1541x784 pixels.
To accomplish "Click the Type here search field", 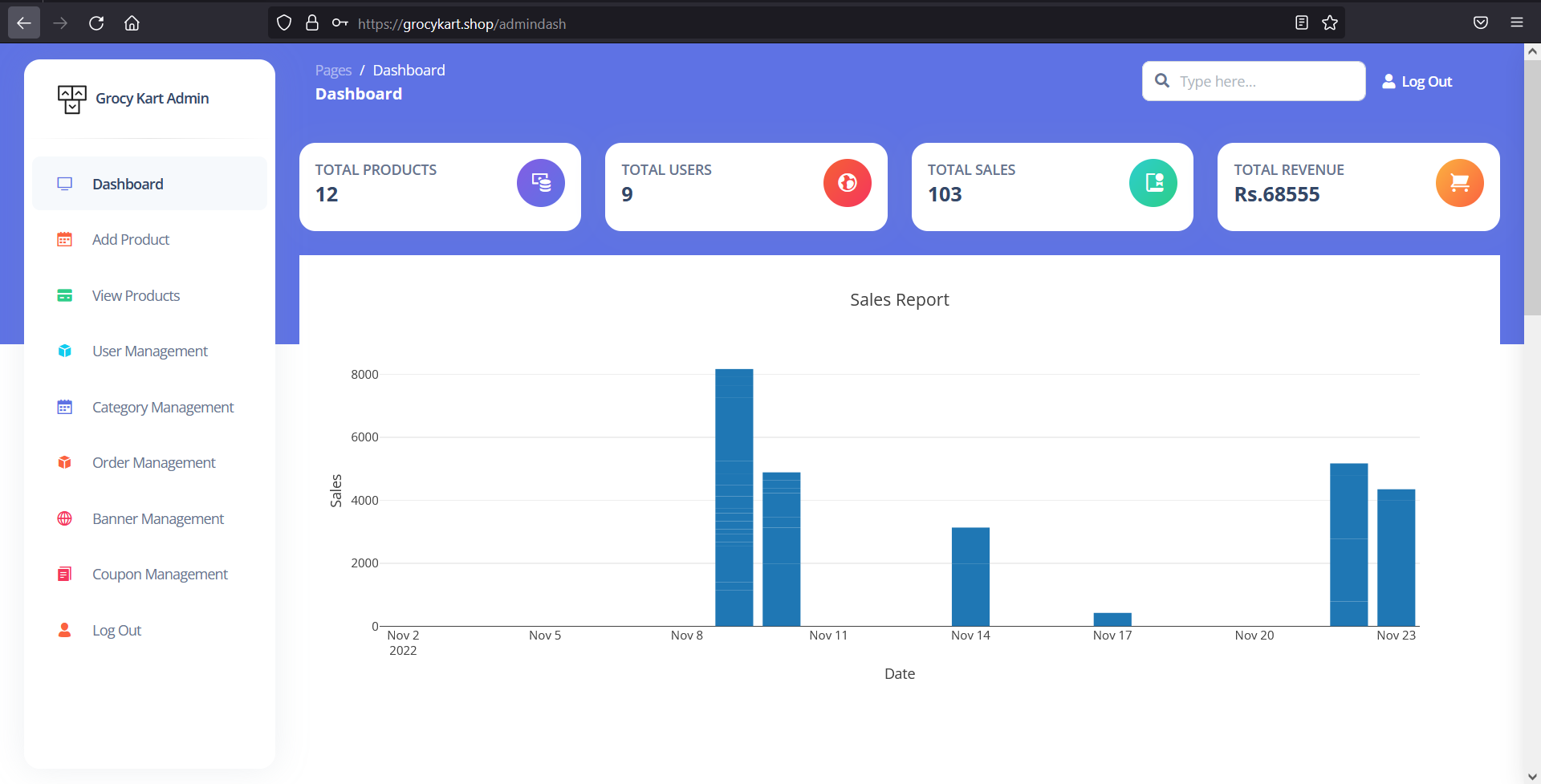I will pyautogui.click(x=1252, y=80).
